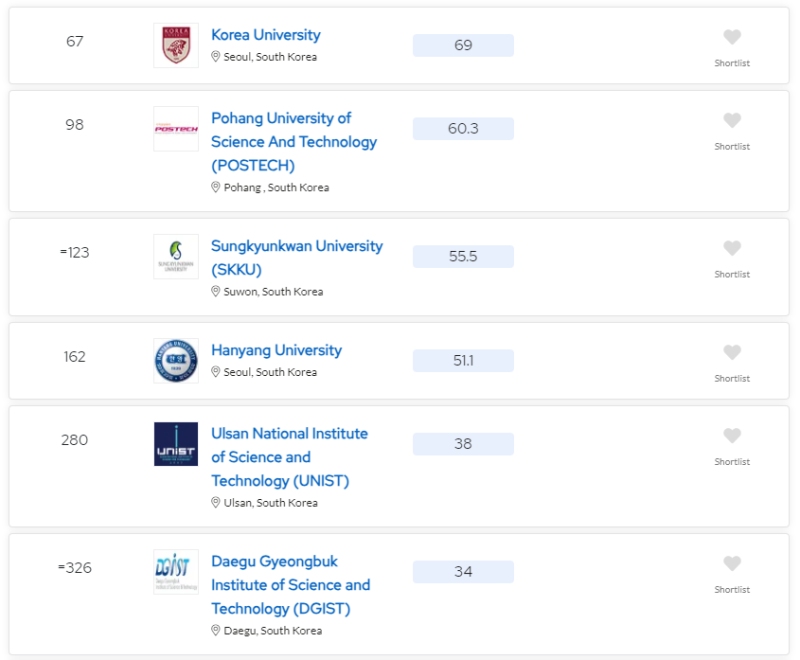
Task: Open Korea University profile link
Action: tap(266, 35)
